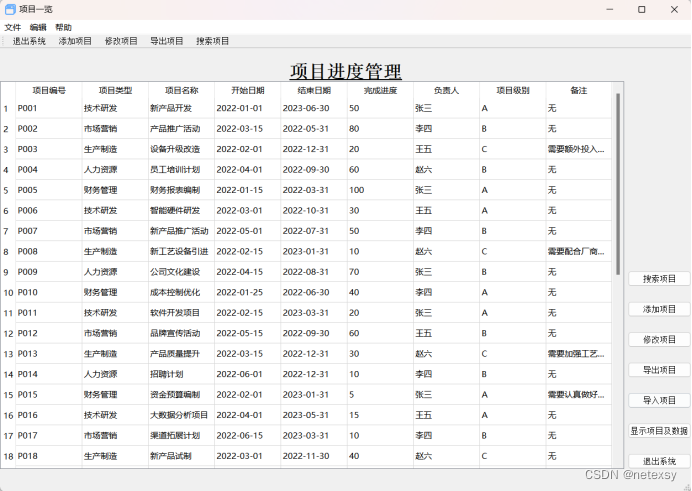Click the 项目级别 column header
Image resolution: width=692 pixels, height=491 pixels.
click(513, 90)
